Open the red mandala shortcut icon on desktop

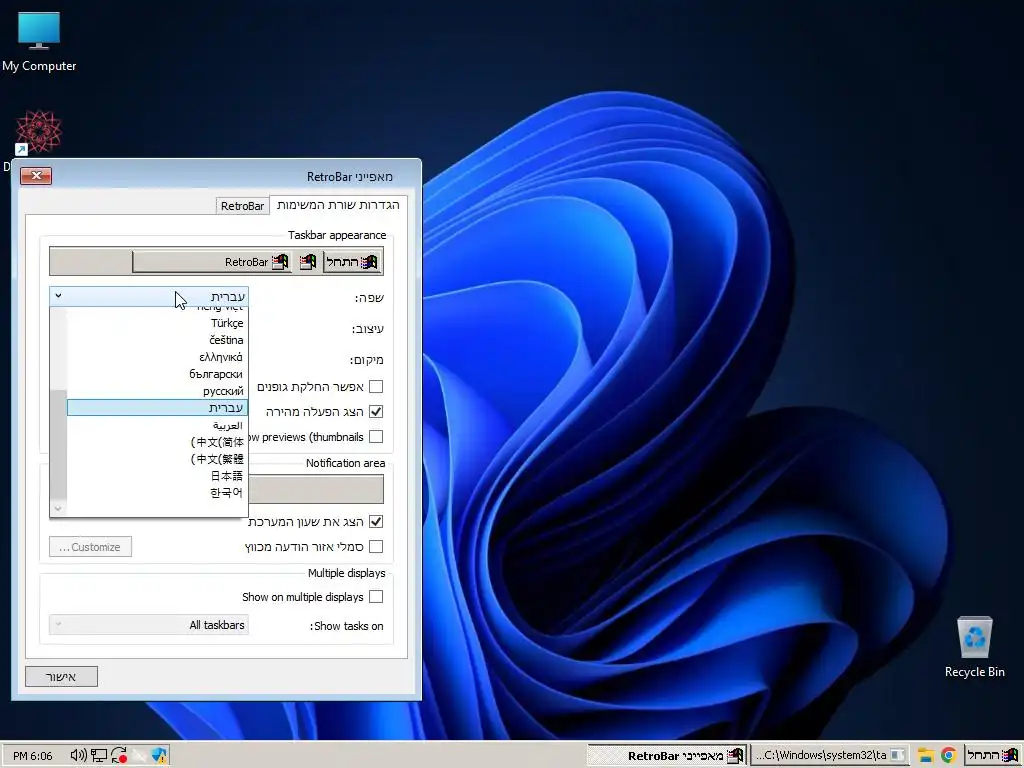point(38,133)
